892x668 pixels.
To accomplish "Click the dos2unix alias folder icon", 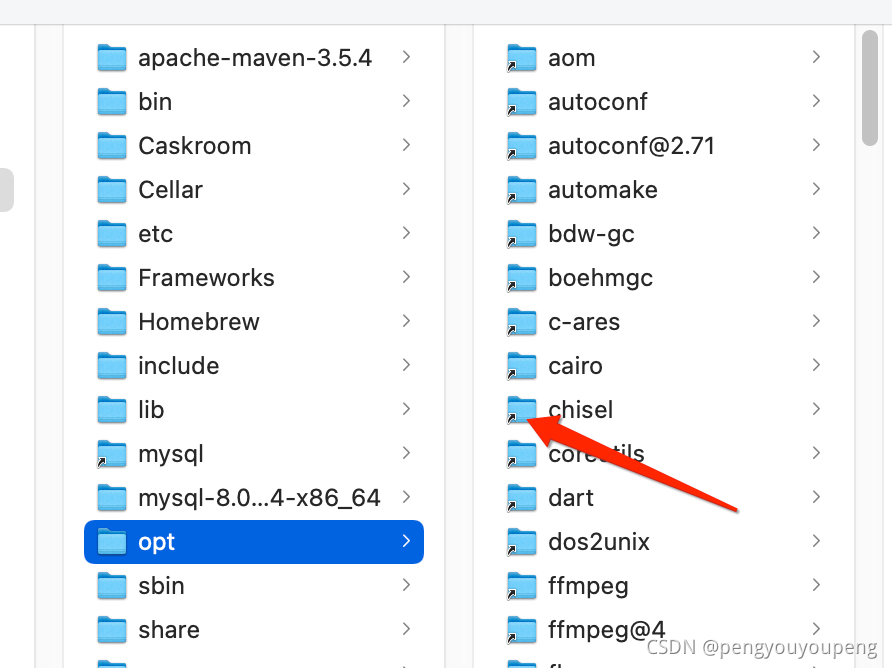I will 522,542.
